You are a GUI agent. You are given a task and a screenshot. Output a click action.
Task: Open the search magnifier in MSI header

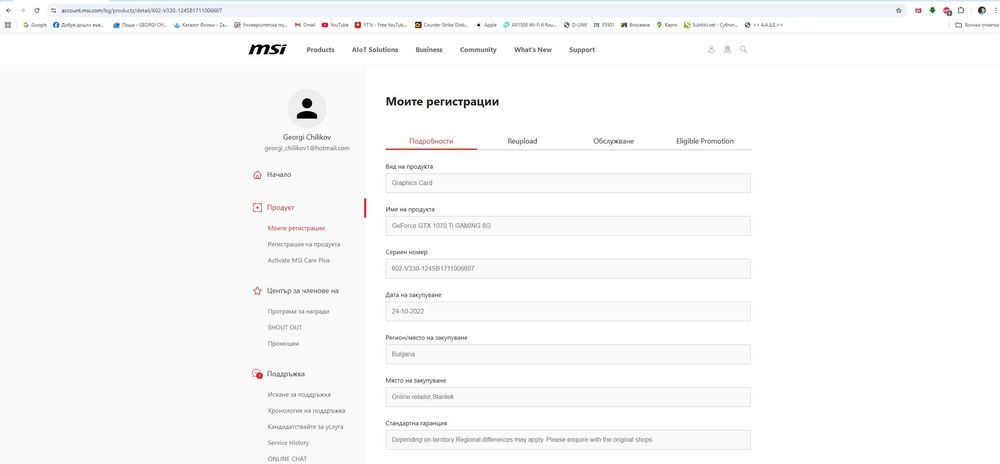coord(743,49)
